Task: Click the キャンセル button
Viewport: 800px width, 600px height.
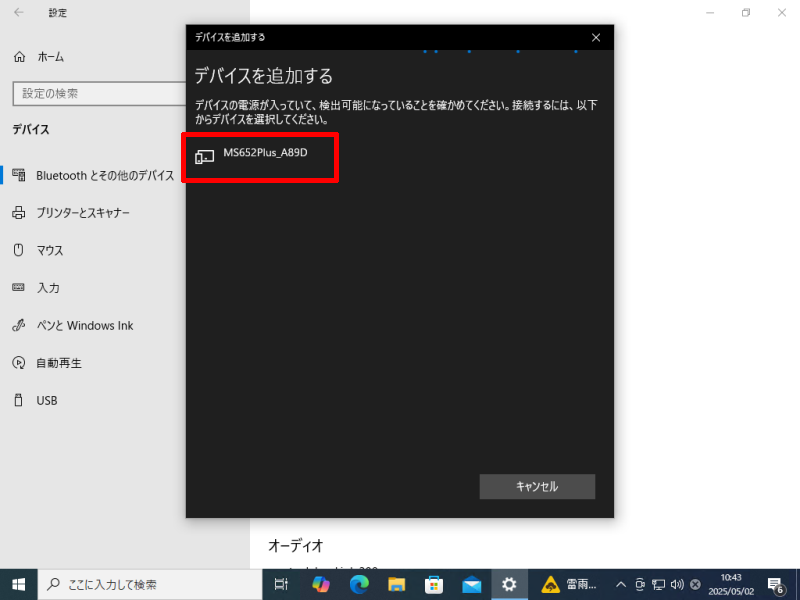Action: tap(537, 486)
